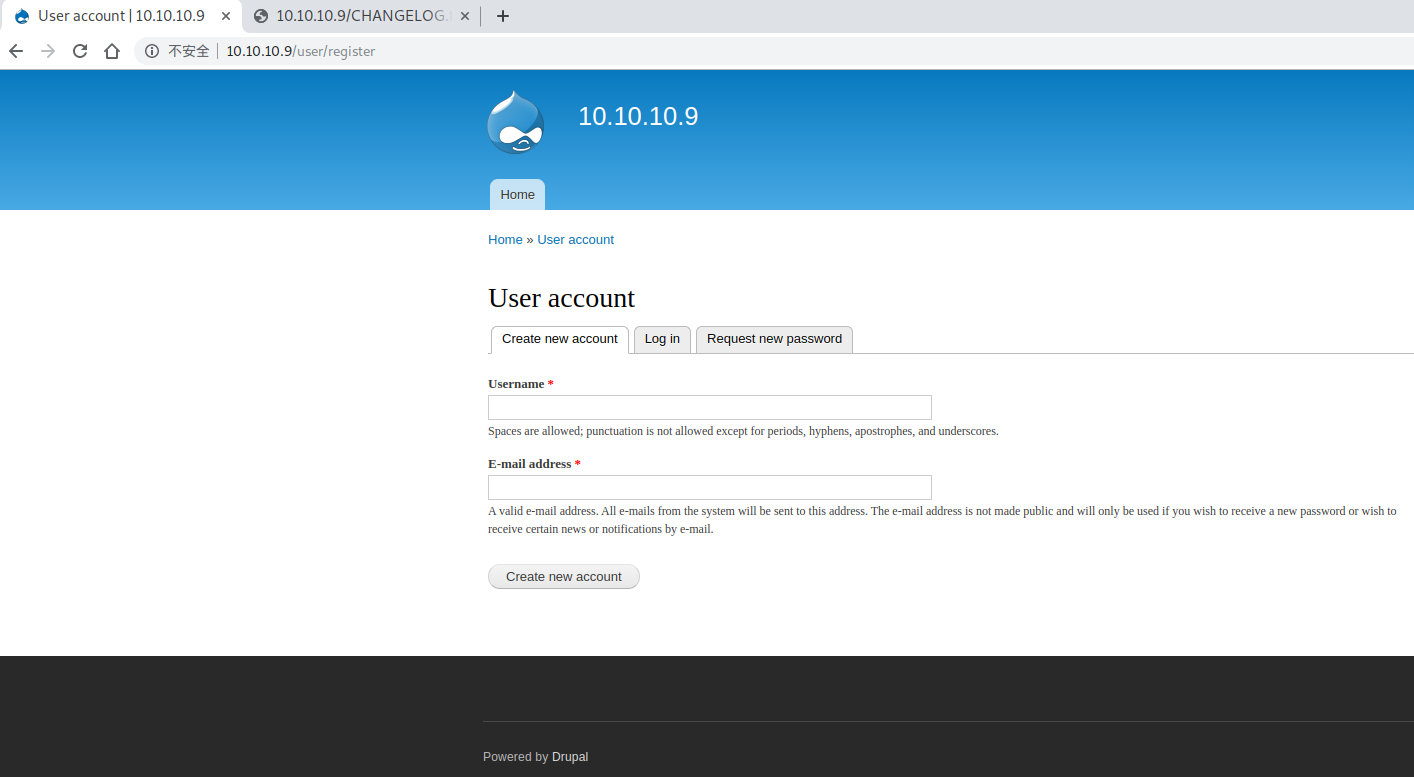Follow the User account breadcrumb link
The image size is (1414, 777).
(x=575, y=240)
